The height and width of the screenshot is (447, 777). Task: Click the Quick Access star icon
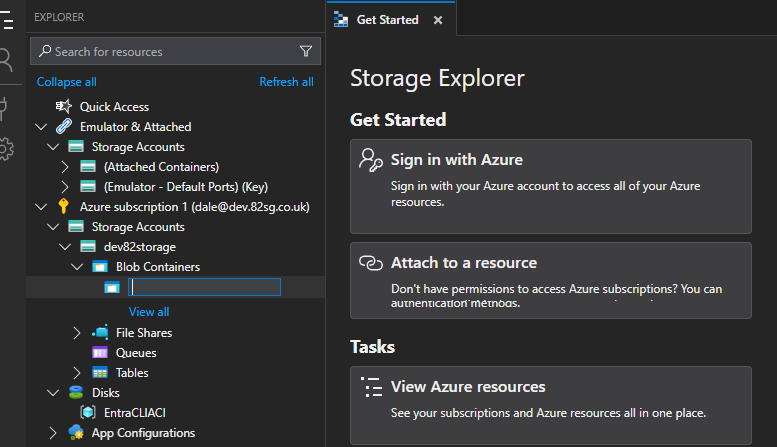click(64, 107)
